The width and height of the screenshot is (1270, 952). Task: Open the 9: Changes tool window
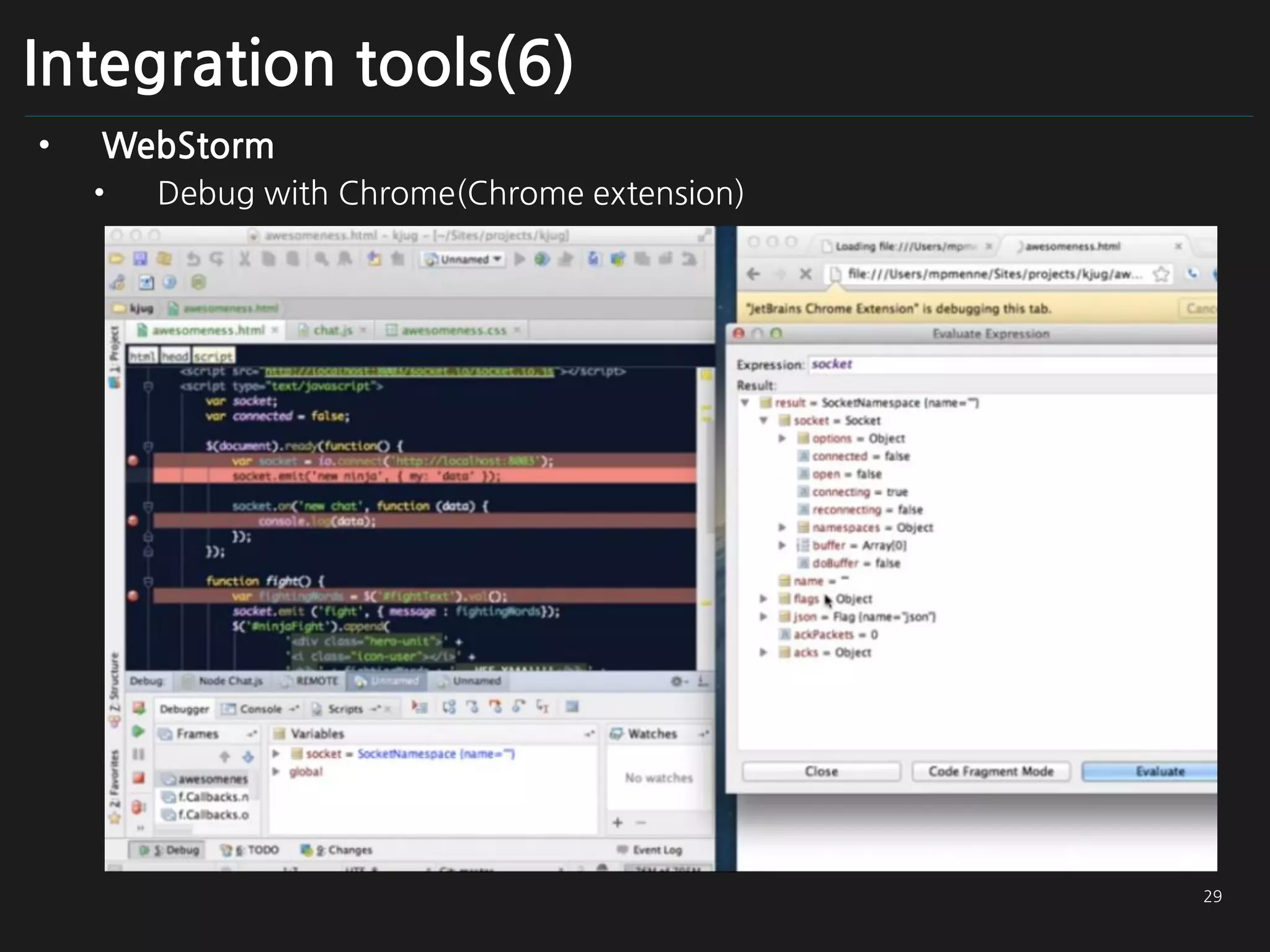[337, 850]
